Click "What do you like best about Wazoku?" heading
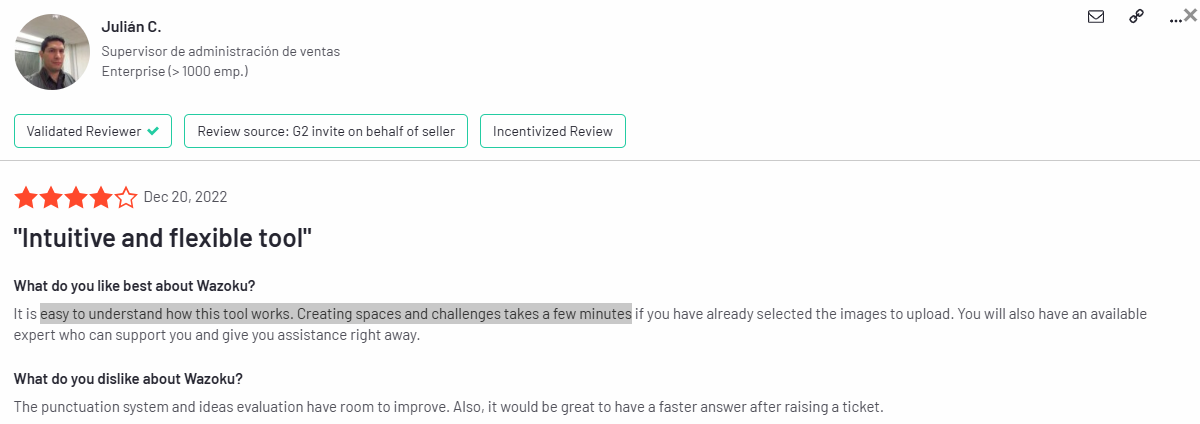 pos(141,286)
